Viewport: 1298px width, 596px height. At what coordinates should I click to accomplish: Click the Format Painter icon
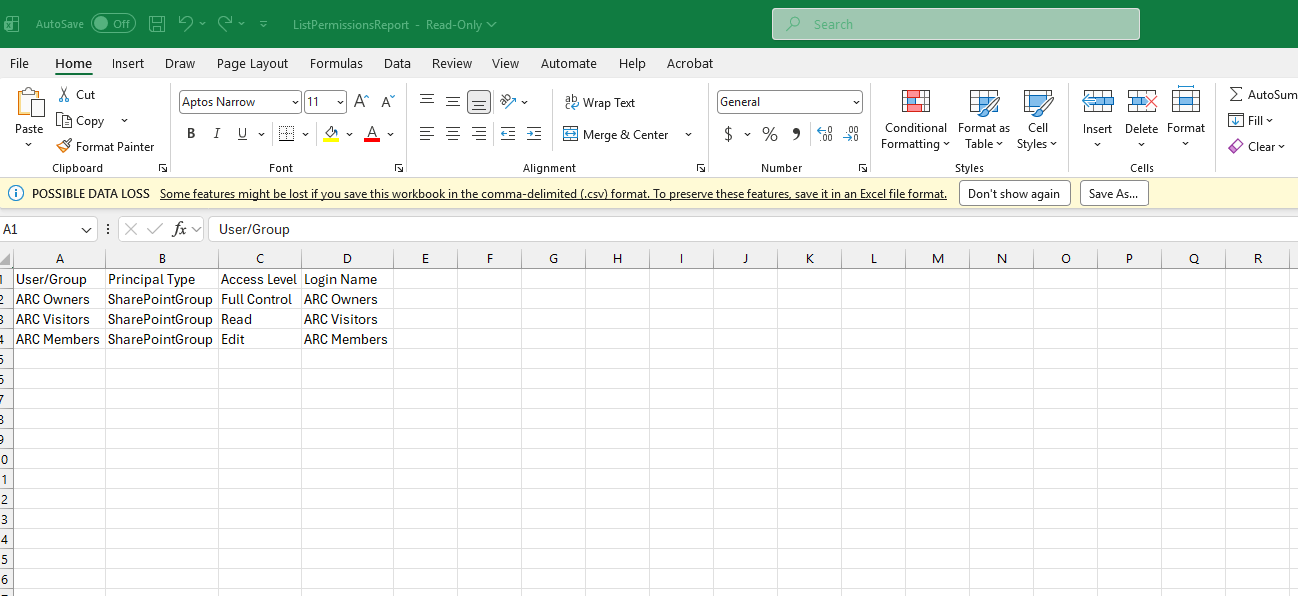(x=64, y=146)
